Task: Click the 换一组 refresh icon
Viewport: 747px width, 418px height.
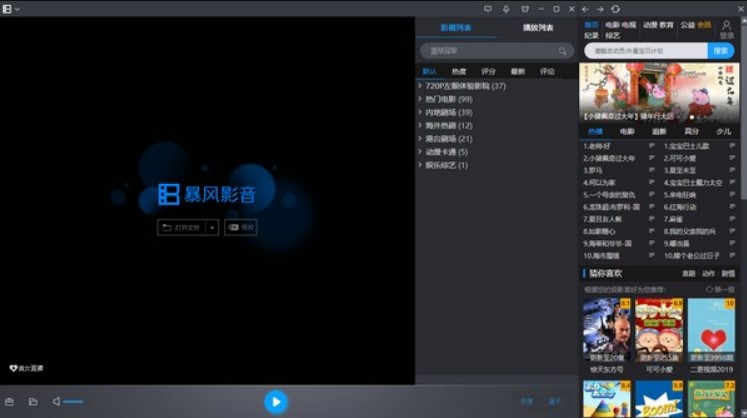Action: [x=709, y=289]
